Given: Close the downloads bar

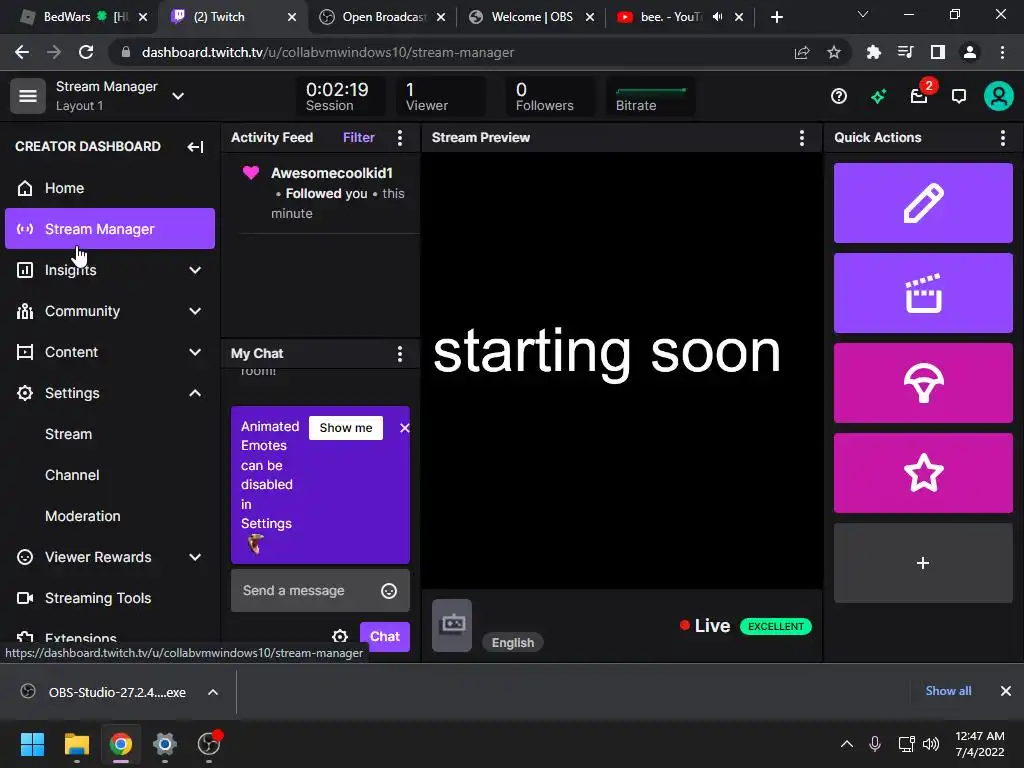Looking at the screenshot, I should point(1006,691).
